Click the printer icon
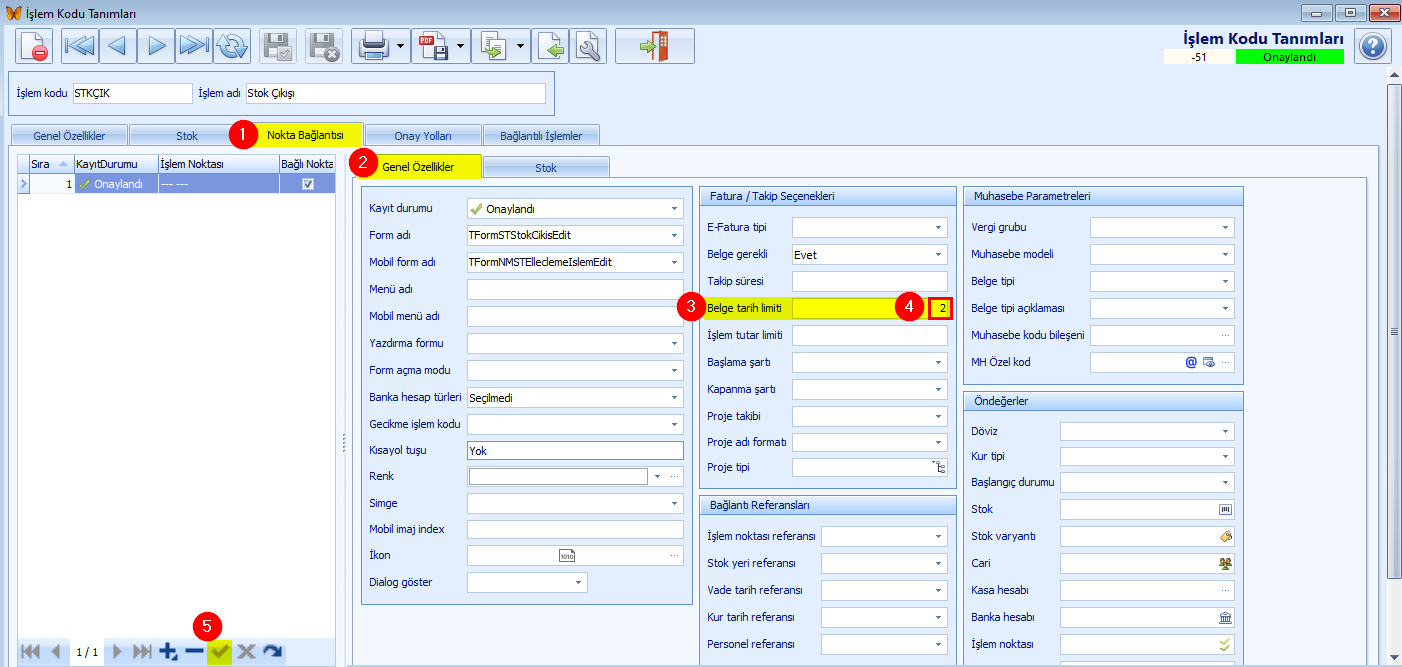Image resolution: width=1402 pixels, height=667 pixels. click(373, 47)
